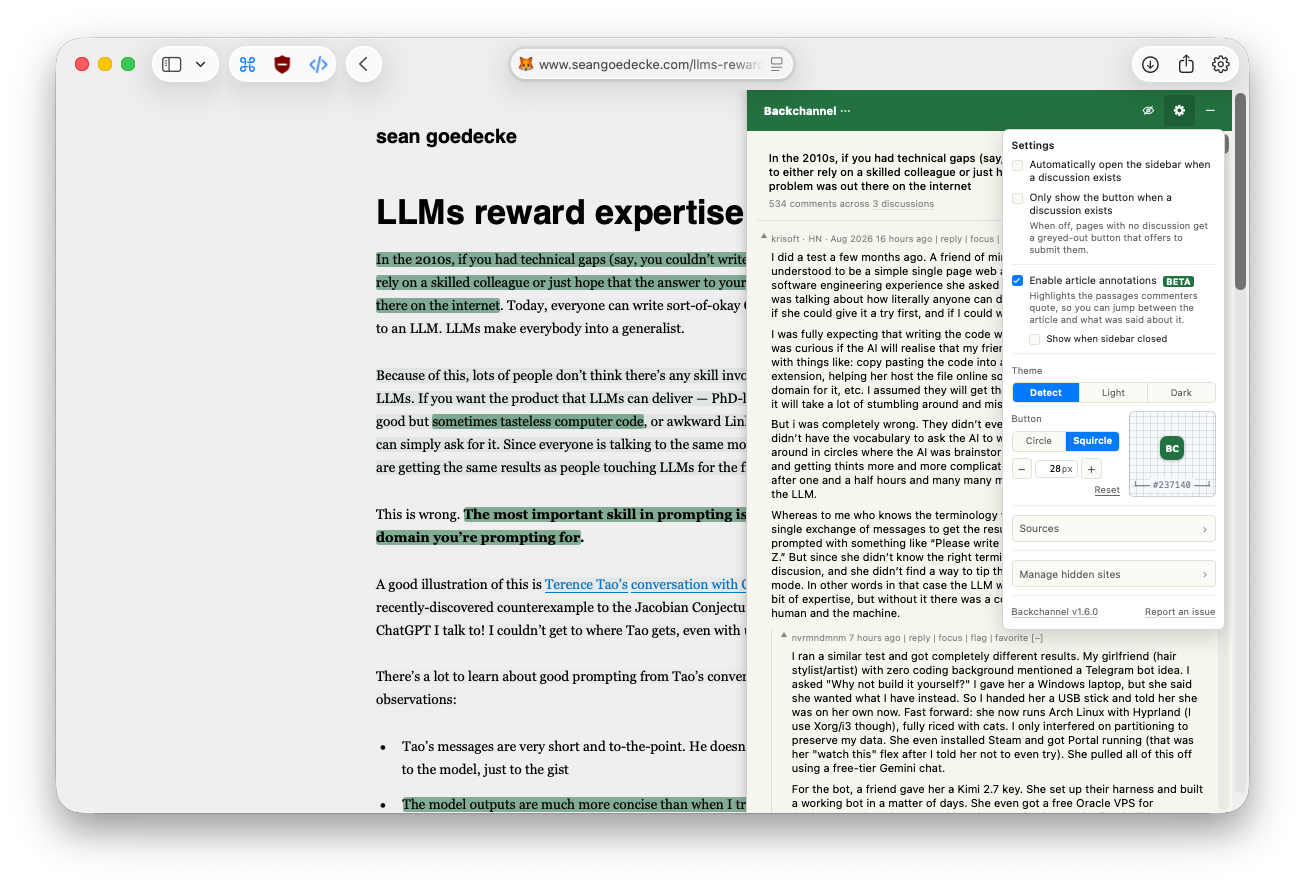1305x887 pixels.
Task: Click the highlighted 'In the 2010s' opening passage
Action: 561,282
